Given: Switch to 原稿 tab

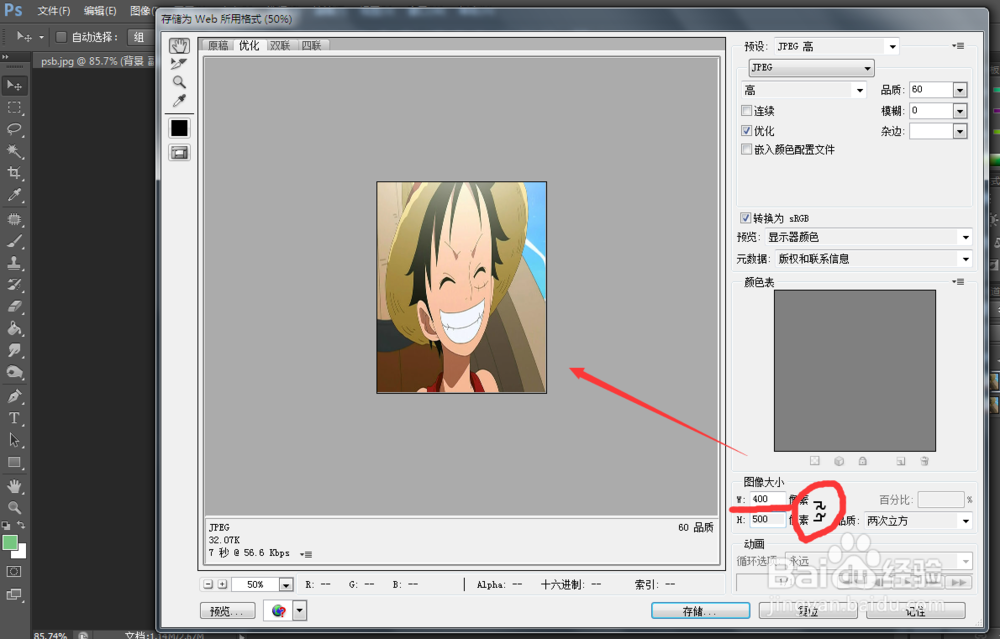Looking at the screenshot, I should [218, 45].
